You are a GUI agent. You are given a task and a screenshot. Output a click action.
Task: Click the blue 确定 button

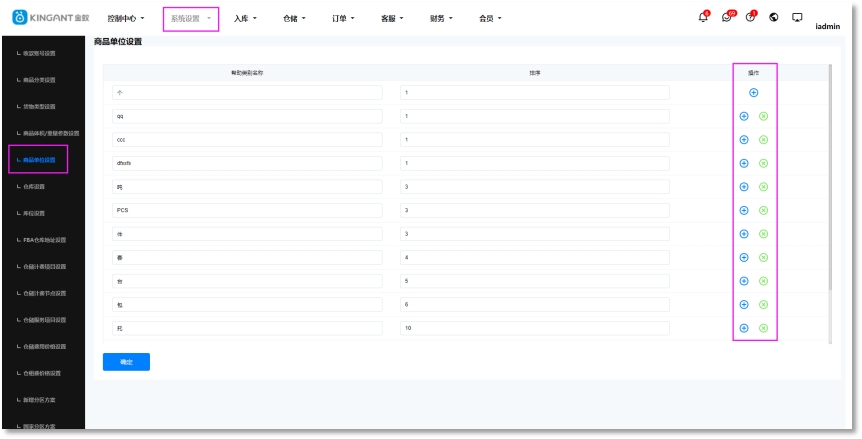coord(126,362)
